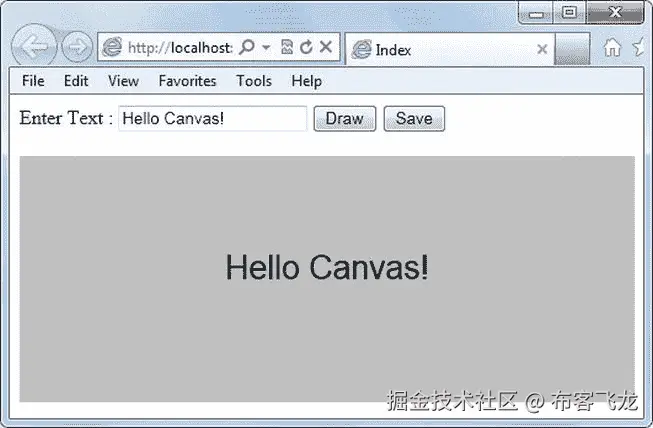This screenshot has width=653, height=428.
Task: Go to the Home page icon
Action: pos(612,47)
